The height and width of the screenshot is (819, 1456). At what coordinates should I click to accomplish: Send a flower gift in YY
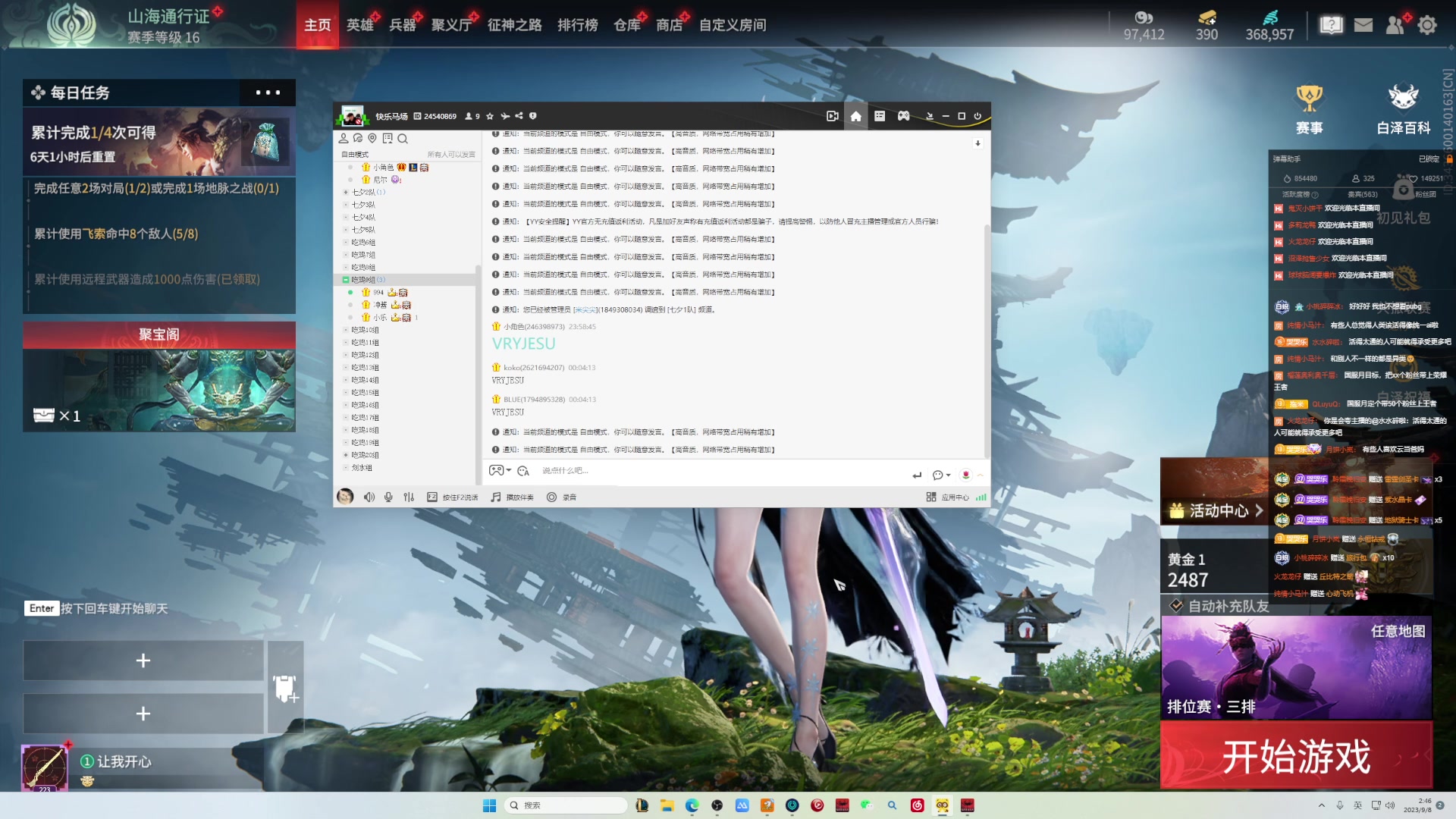tap(965, 475)
